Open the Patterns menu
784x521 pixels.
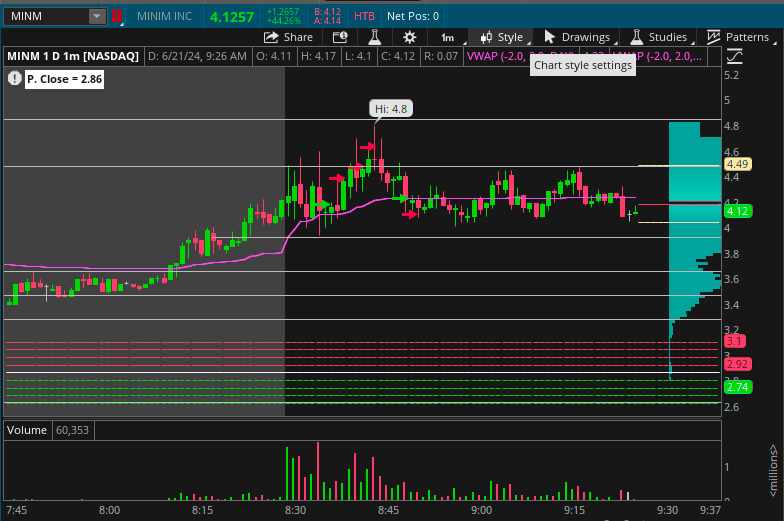point(738,37)
